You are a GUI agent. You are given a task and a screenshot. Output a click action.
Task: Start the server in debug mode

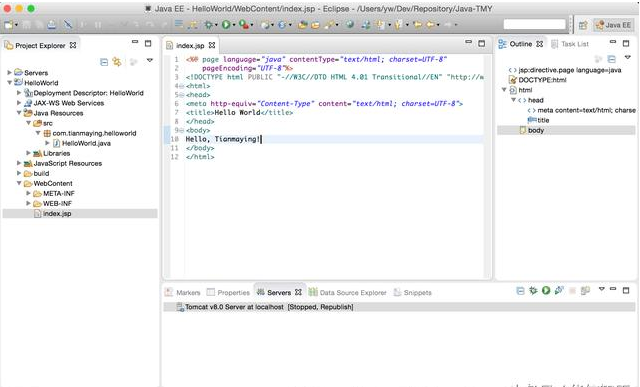[533, 291]
